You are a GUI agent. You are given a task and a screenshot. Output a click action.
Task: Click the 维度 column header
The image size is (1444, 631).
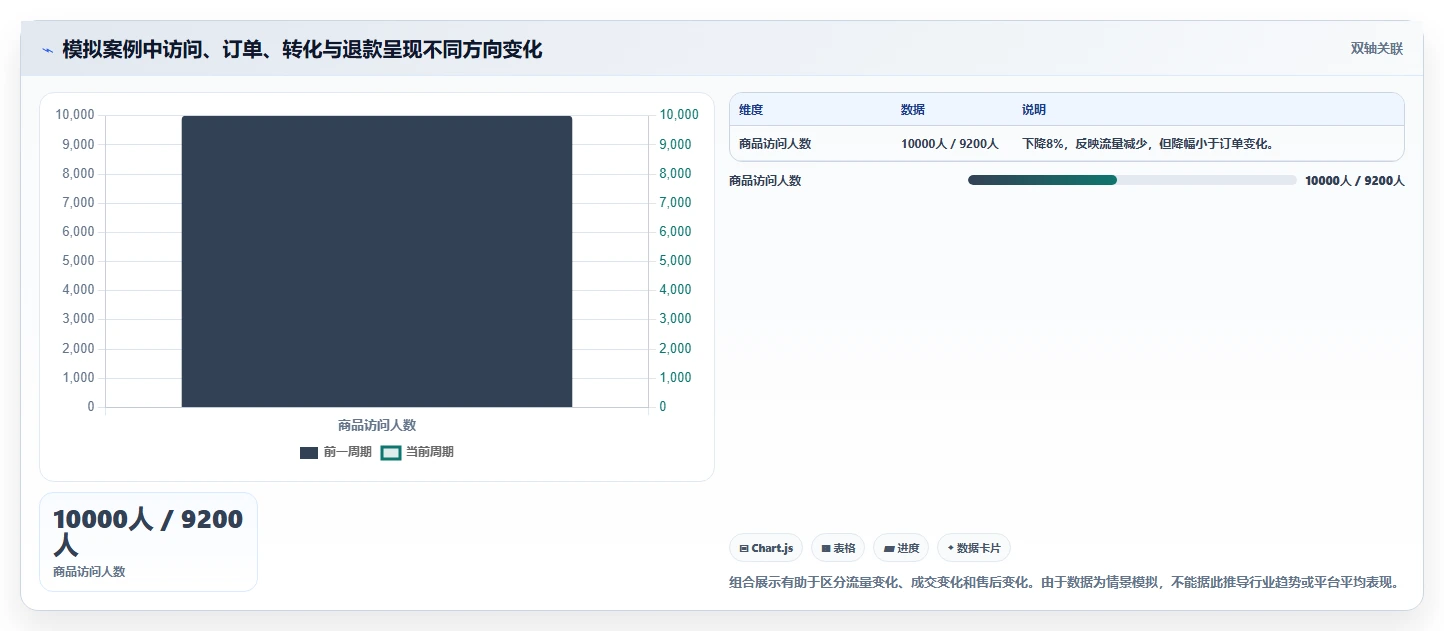[x=751, y=110]
